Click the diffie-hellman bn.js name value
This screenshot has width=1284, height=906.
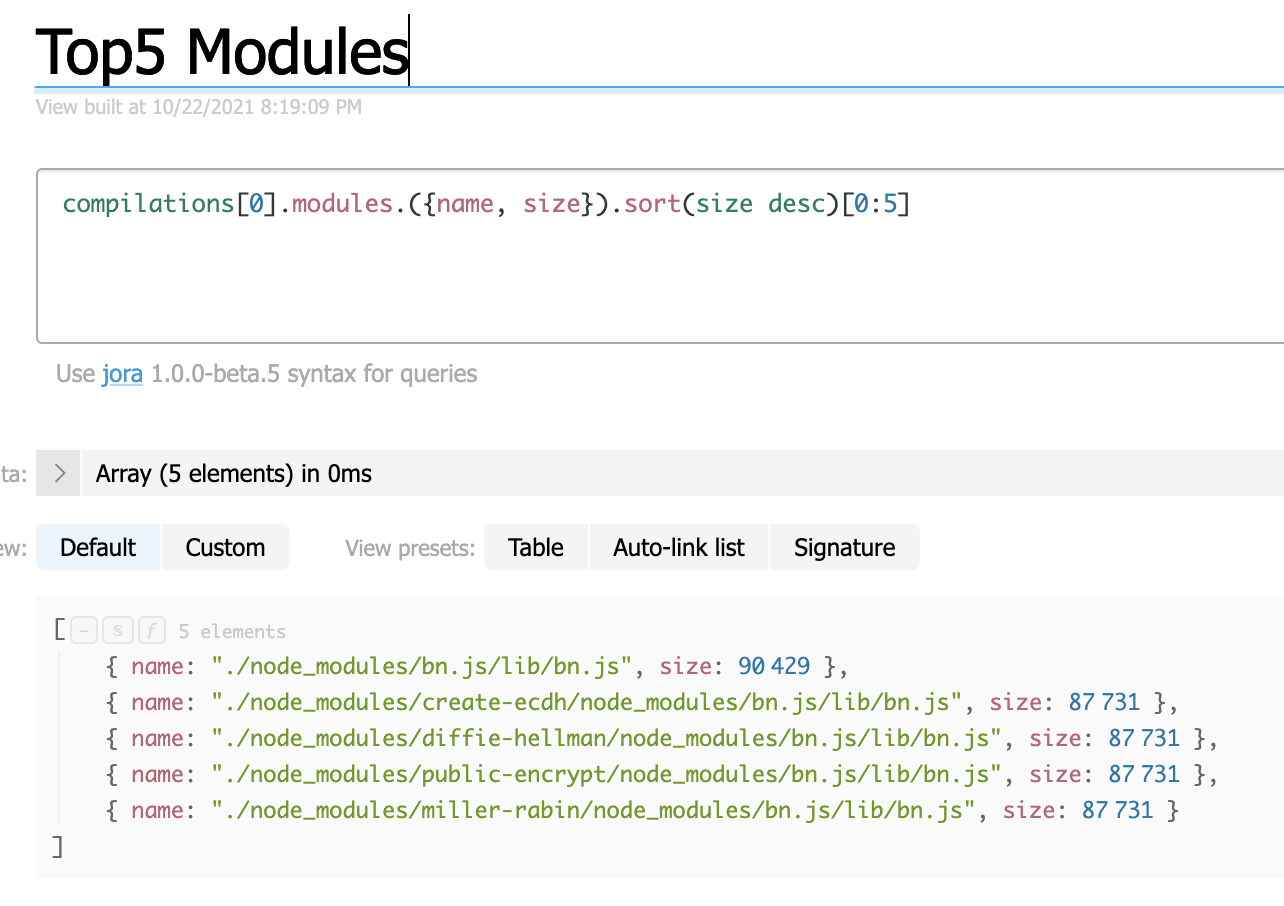click(x=607, y=738)
